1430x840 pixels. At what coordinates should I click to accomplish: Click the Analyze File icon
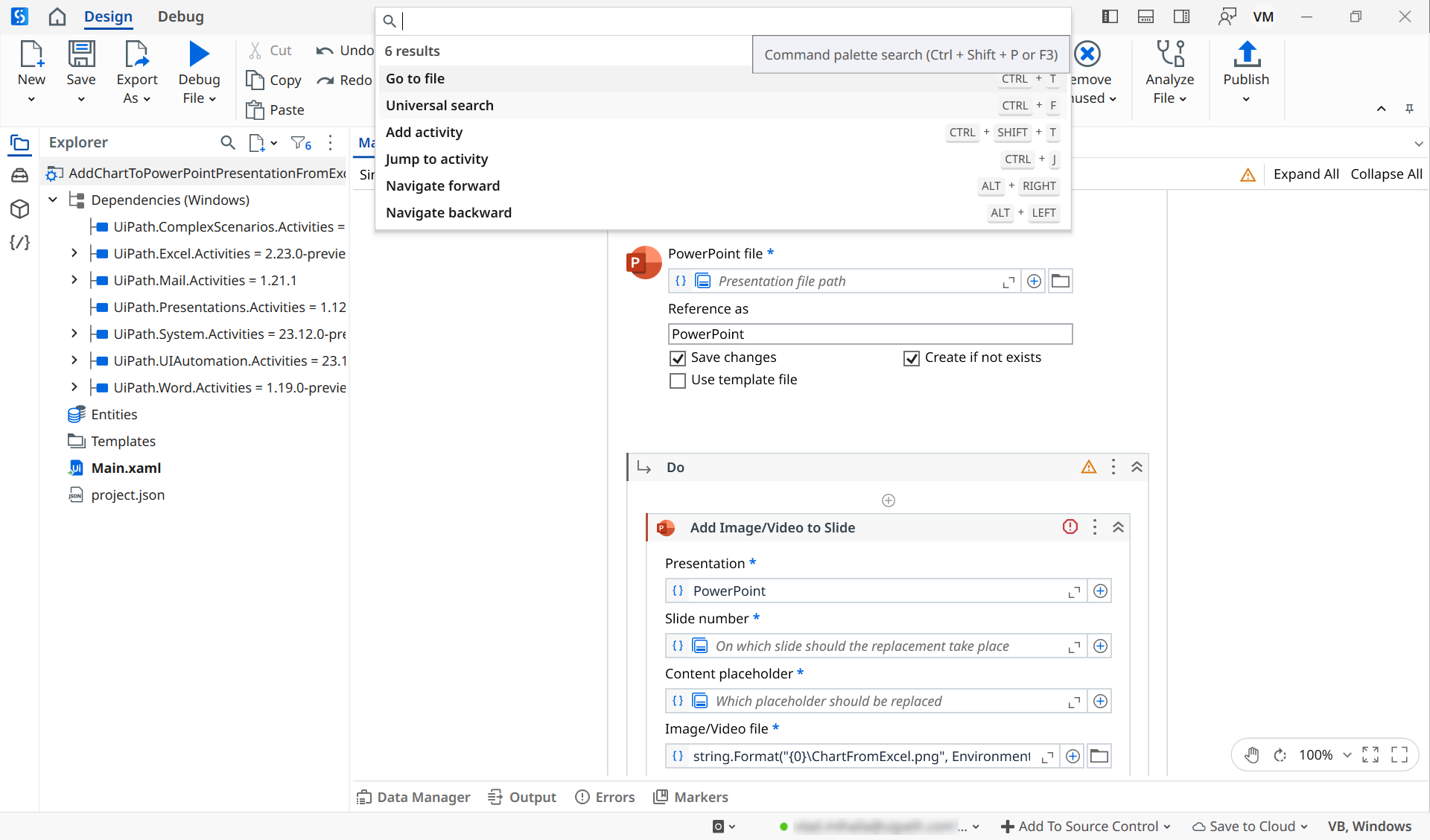point(1170,54)
